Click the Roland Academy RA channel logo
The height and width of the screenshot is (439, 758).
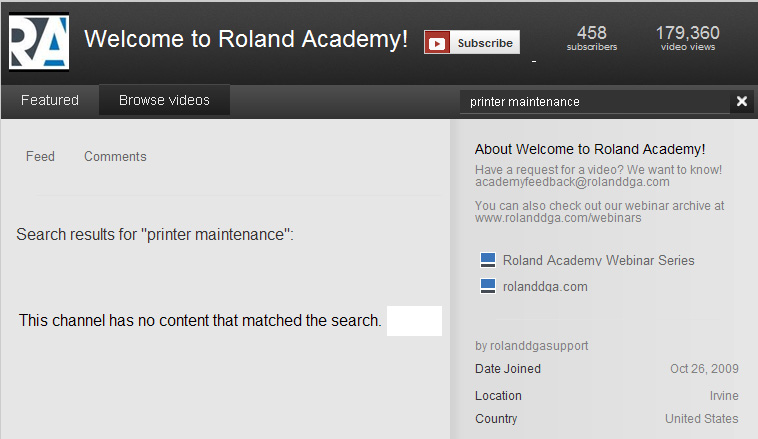39,42
